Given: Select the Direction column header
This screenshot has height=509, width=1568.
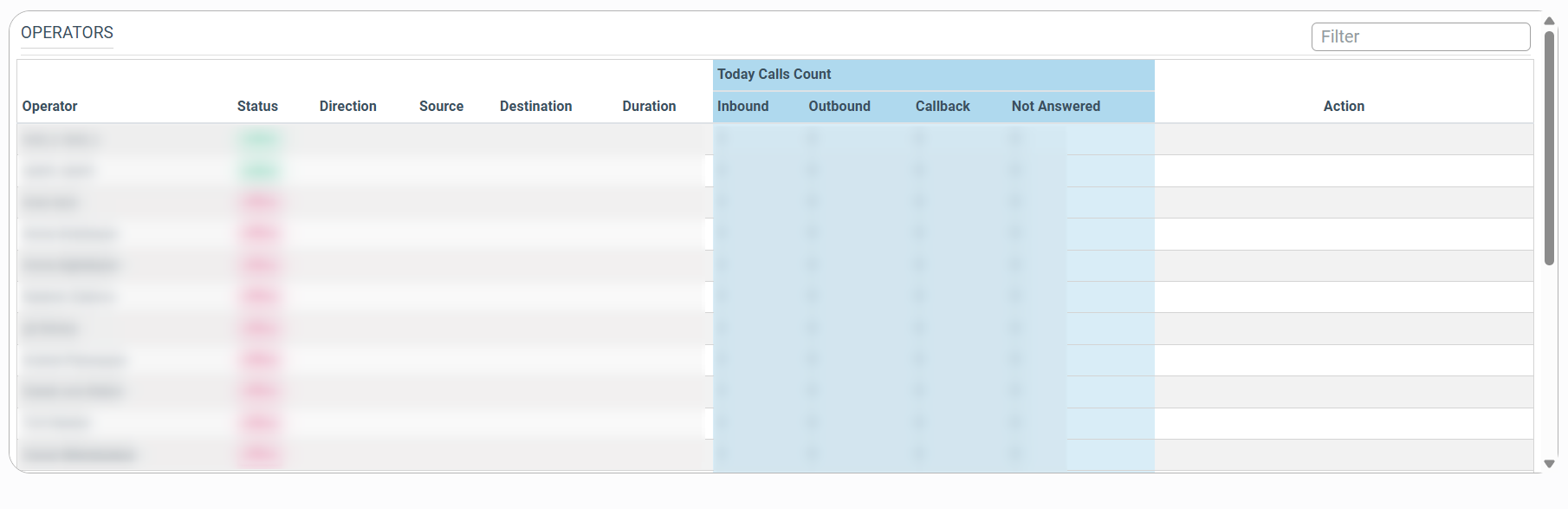Looking at the screenshot, I should (347, 106).
